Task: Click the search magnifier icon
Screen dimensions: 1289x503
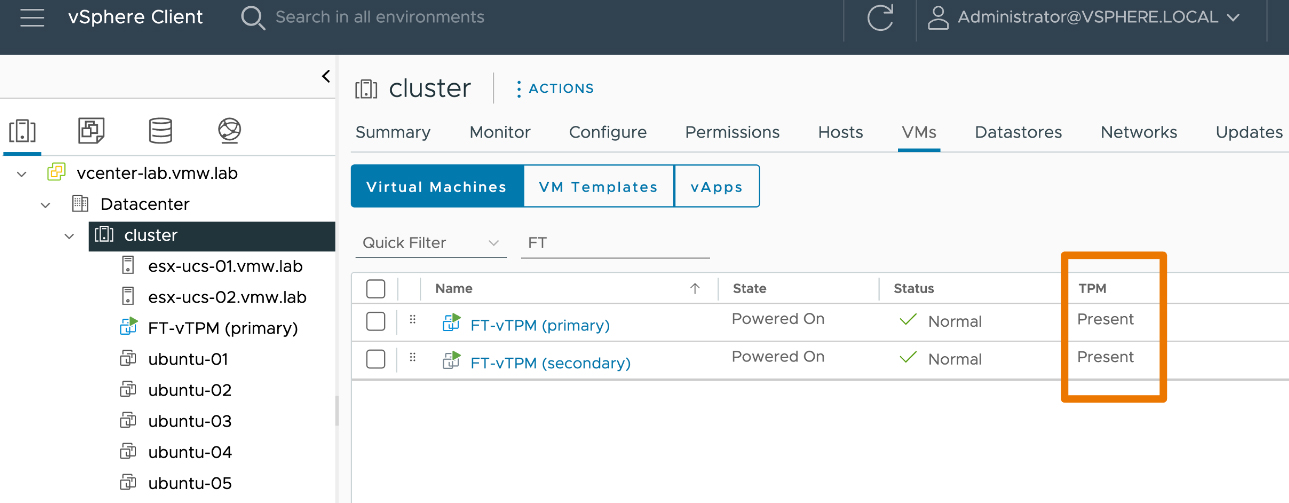Action: coord(254,18)
